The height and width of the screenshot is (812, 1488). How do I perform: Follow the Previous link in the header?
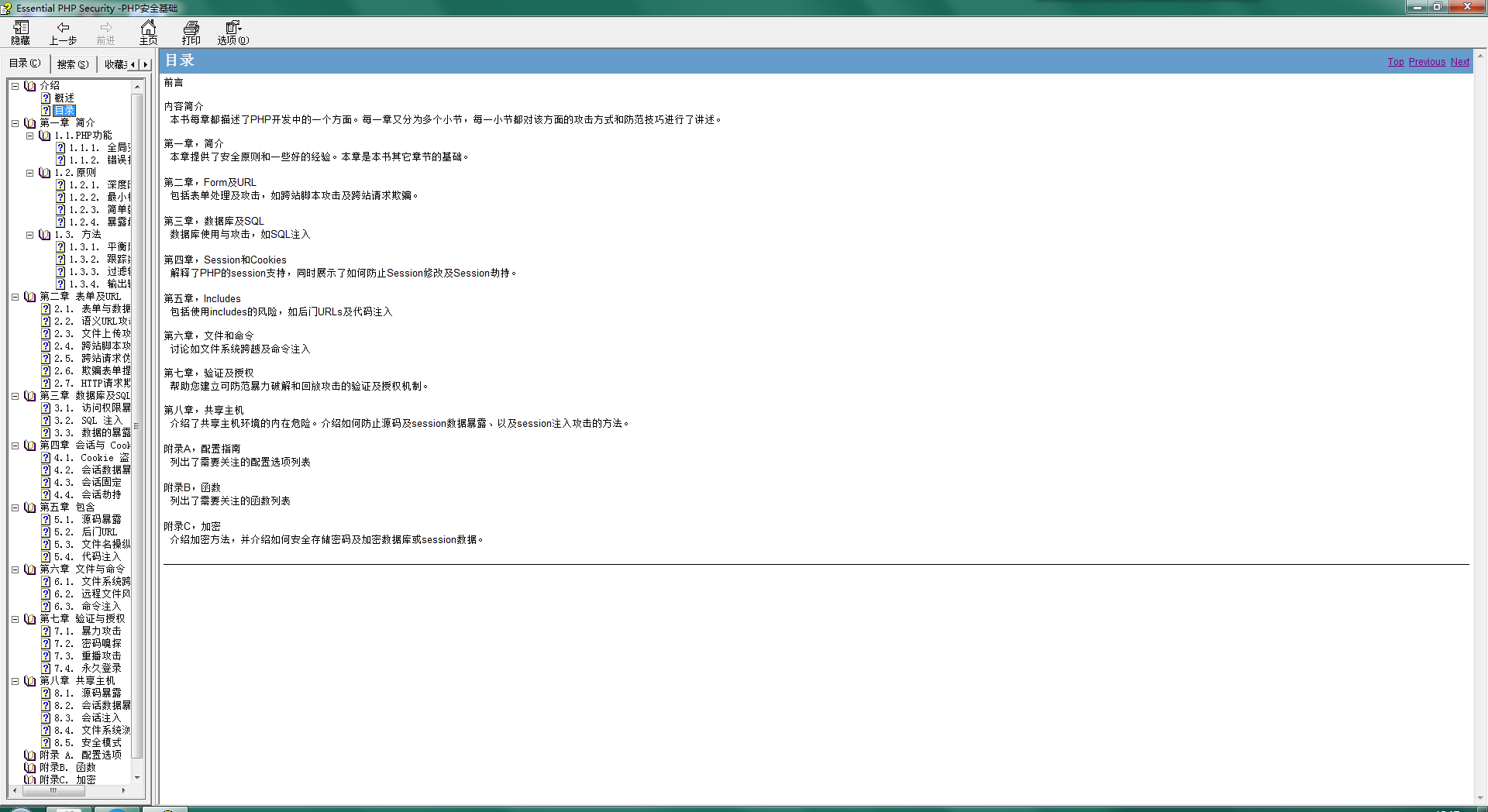click(1427, 62)
